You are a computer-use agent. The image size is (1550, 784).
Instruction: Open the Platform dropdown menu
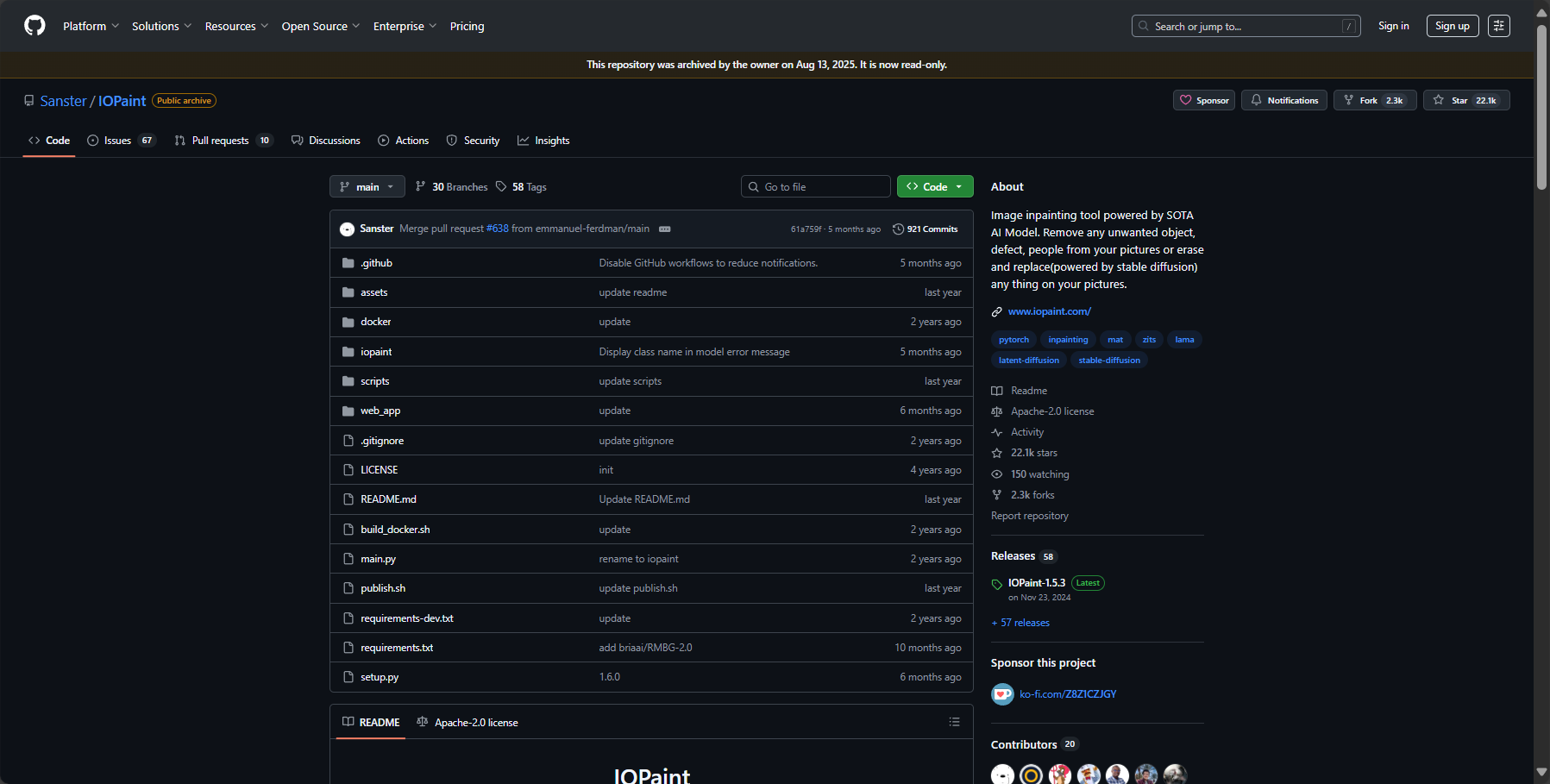tap(91, 26)
